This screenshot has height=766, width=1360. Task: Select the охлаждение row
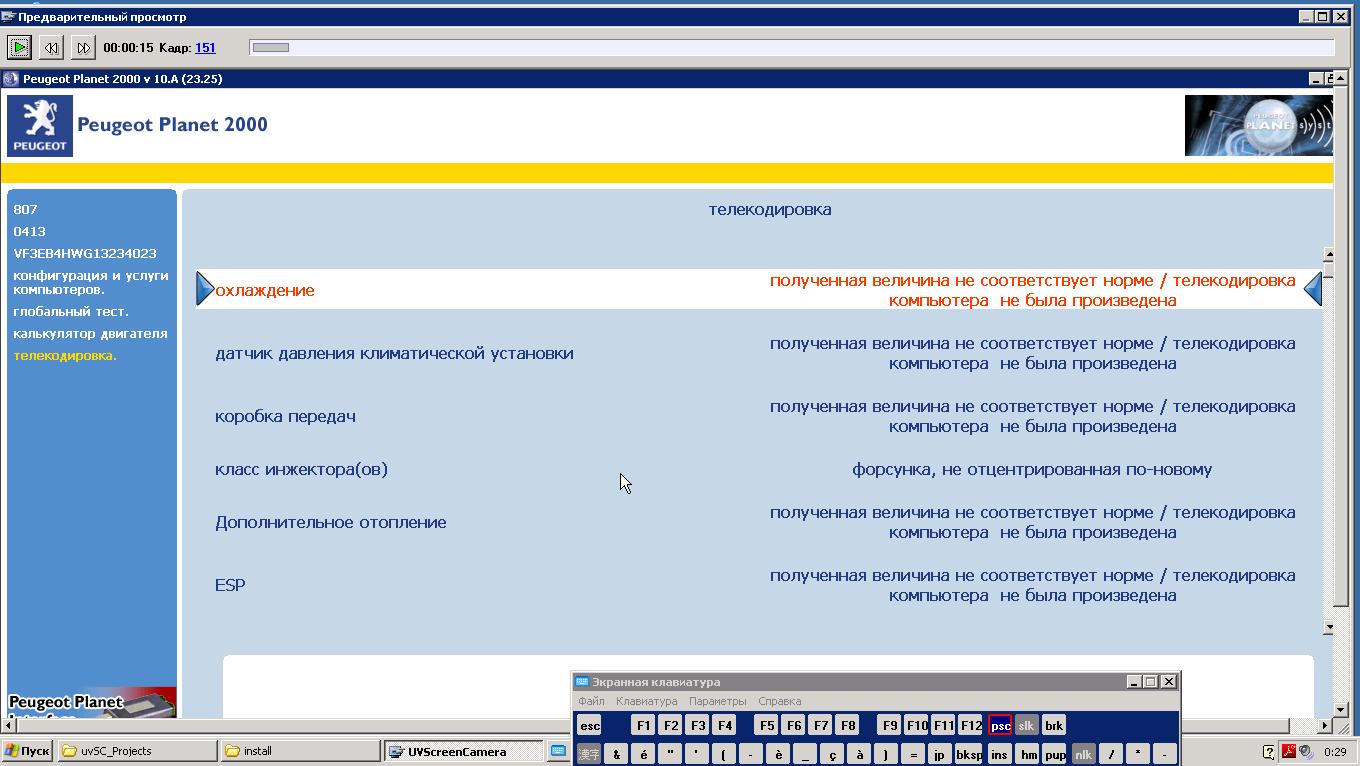pos(759,289)
